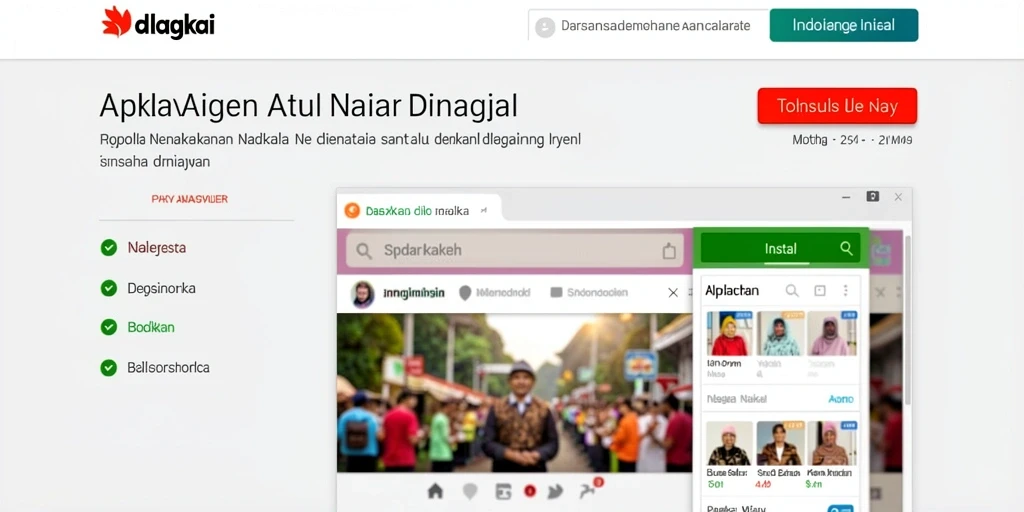Click the folder icon beside Sndondocien
Viewport: 1024px width, 512px height.
coord(556,293)
